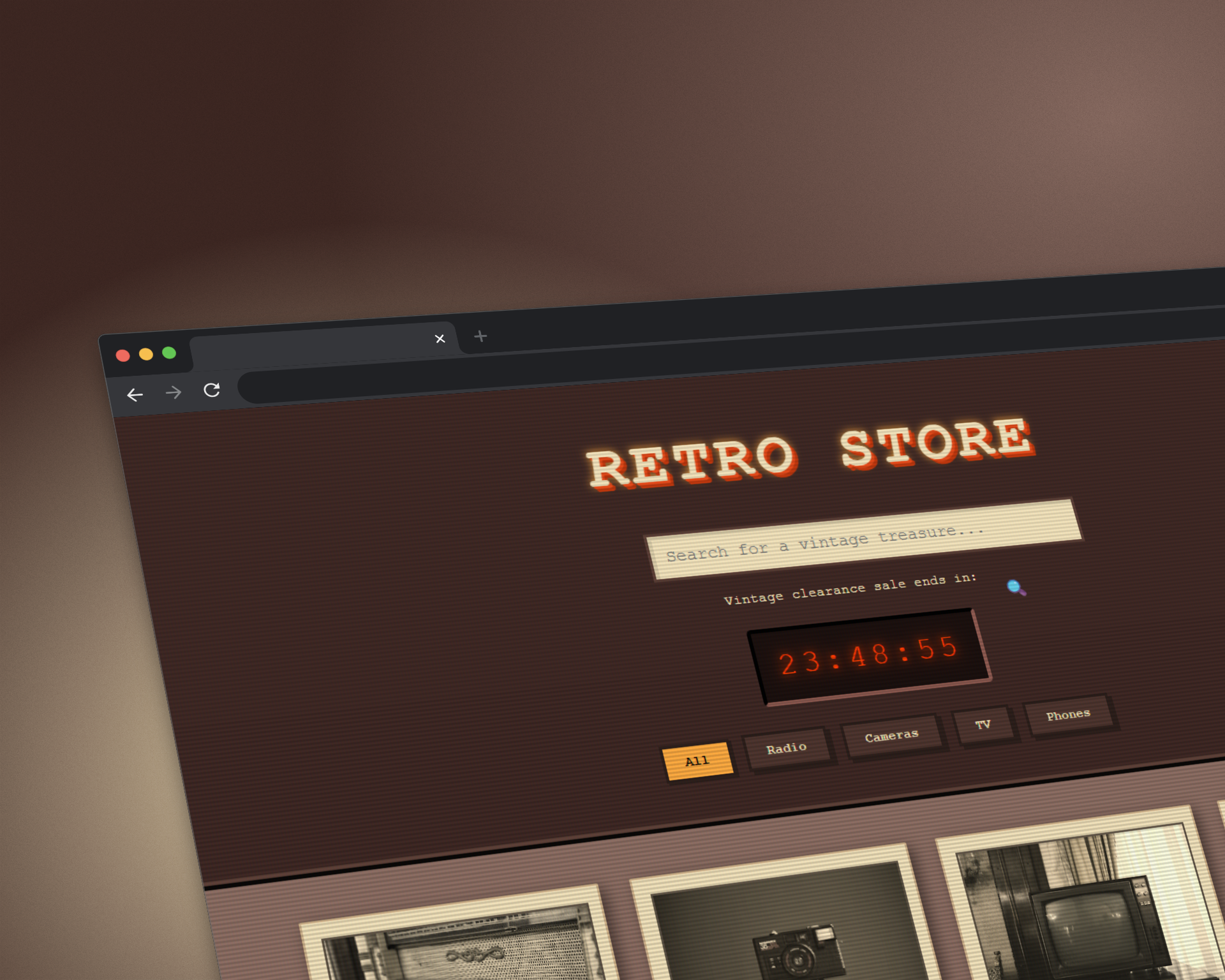Screen dimensions: 1225x980
Task: Select the Radio category filter
Action: (x=787, y=748)
